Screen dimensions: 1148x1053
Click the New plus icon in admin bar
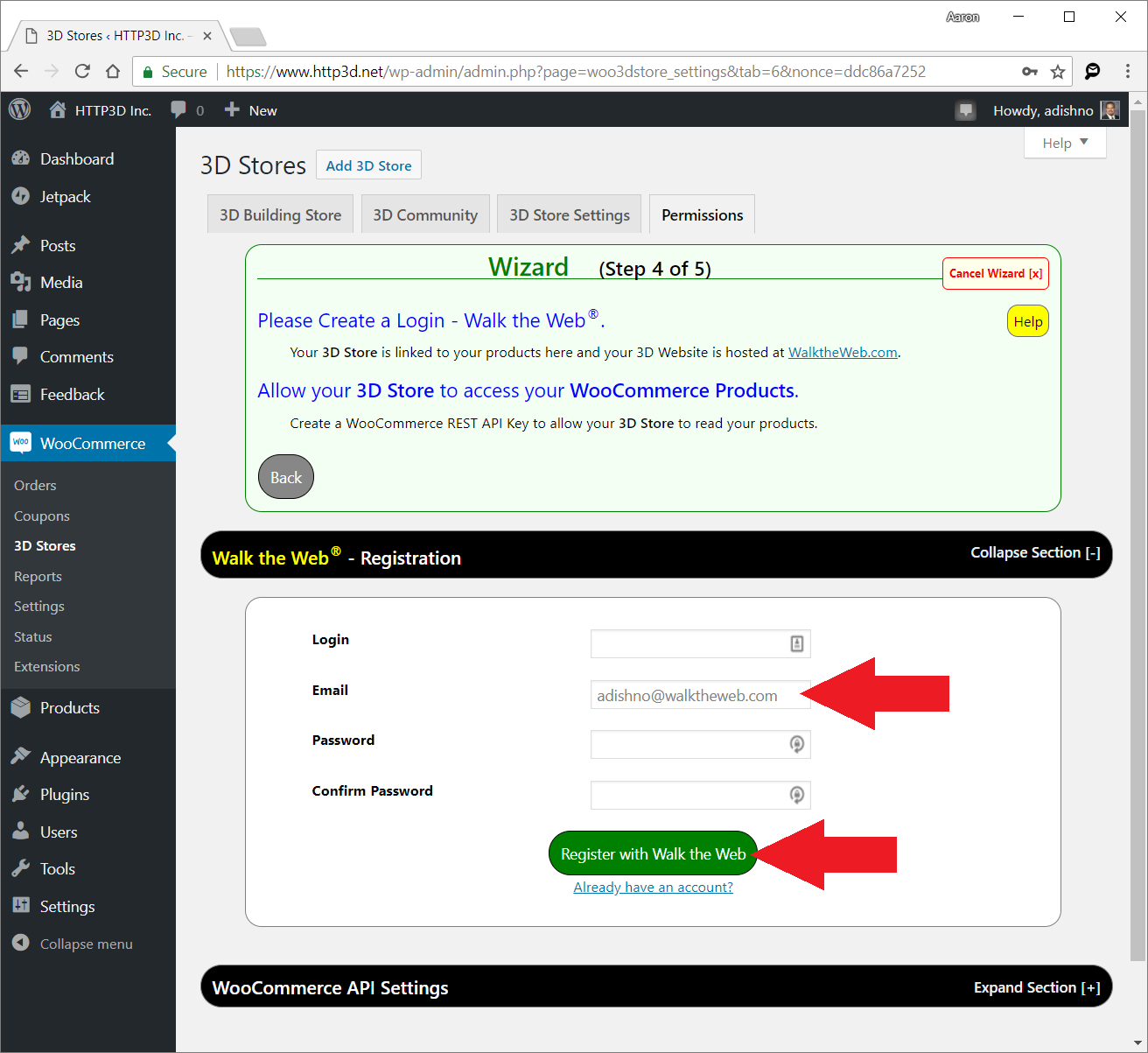[x=232, y=109]
